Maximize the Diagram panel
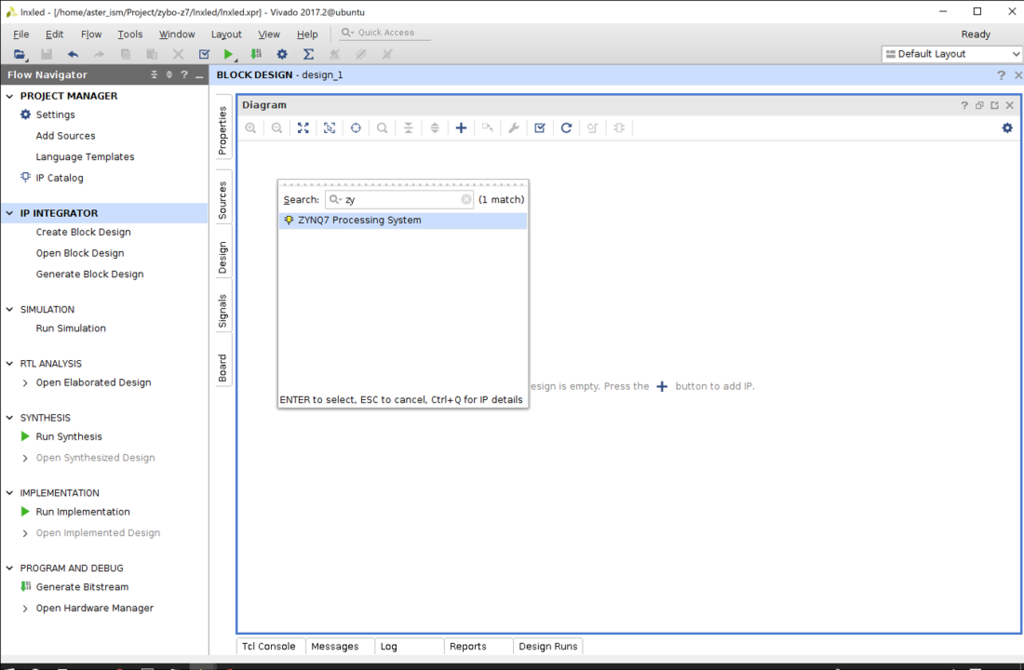This screenshot has width=1024, height=670. 995,105
